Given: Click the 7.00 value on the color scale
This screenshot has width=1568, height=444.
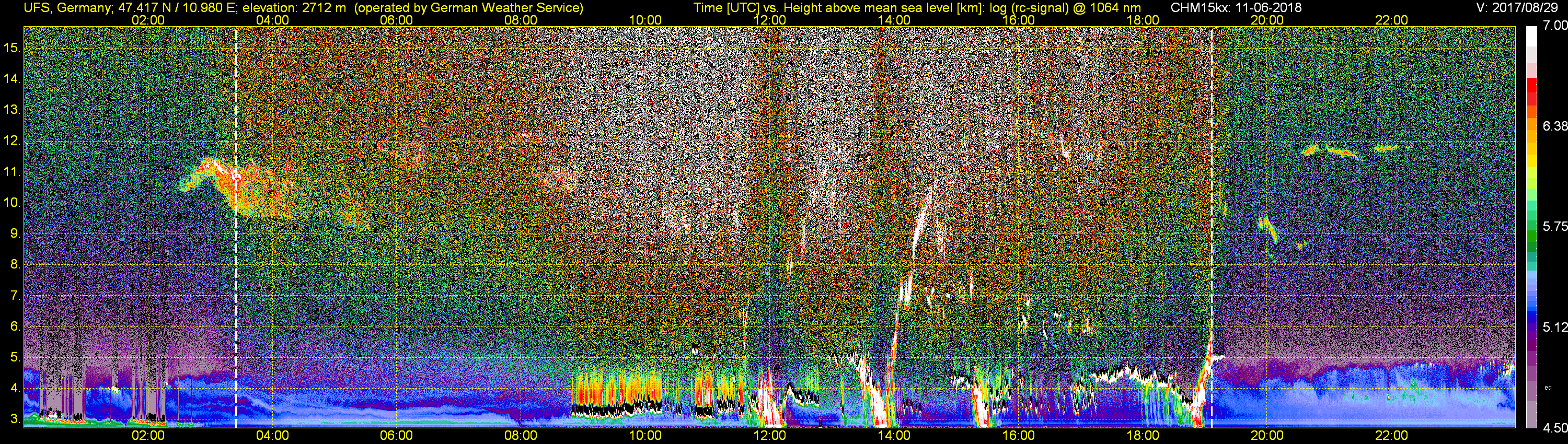Looking at the screenshot, I should 1555,26.
